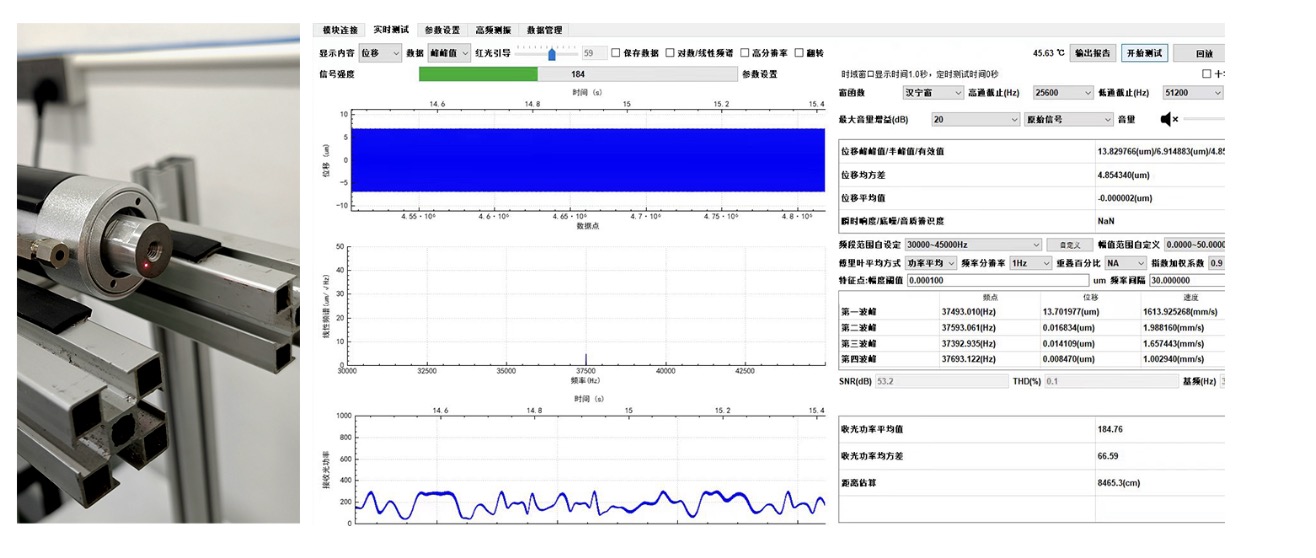Open the 数据 dropdown showing 峰峰值
The height and width of the screenshot is (558, 1316).
[449, 53]
